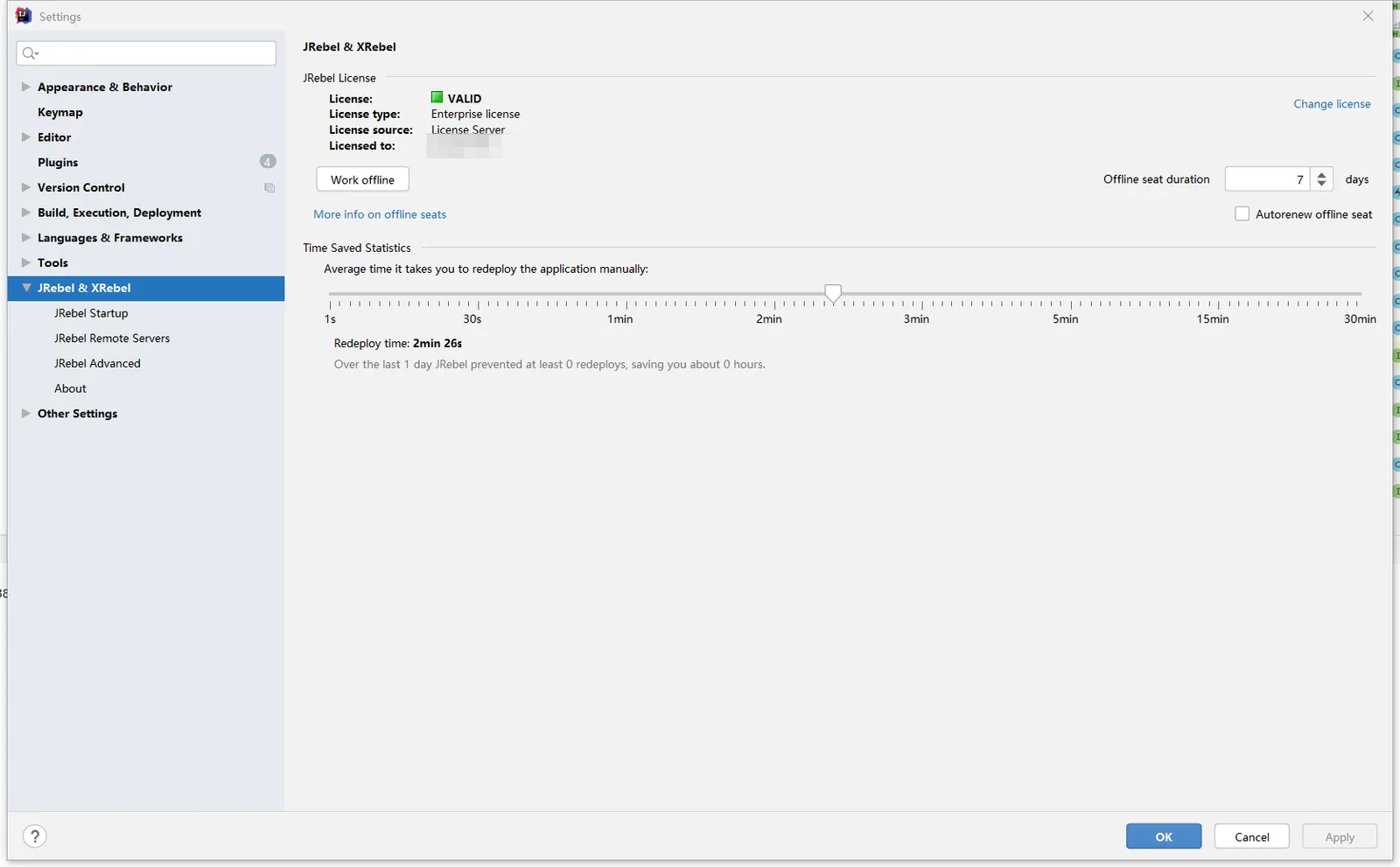Click the Appearance & Behavior label
The image size is (1400, 867).
[x=105, y=87]
